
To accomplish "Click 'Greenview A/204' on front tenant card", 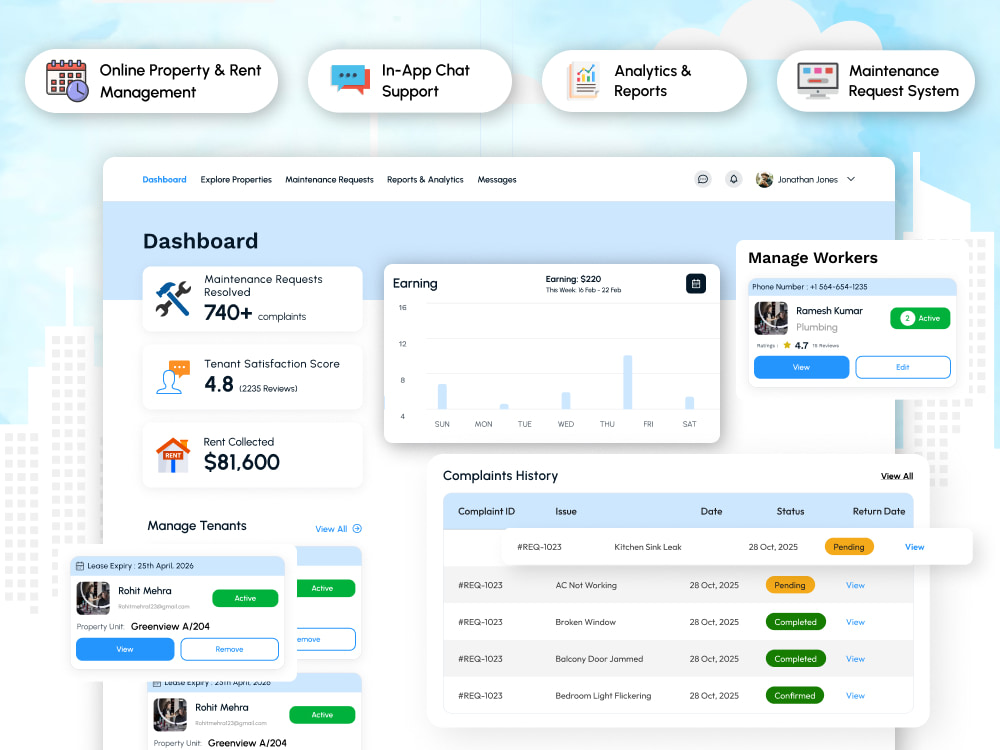I will [x=170, y=626].
